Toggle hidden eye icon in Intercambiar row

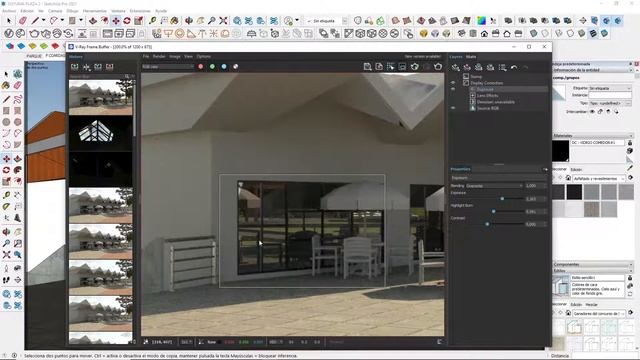tap(592, 111)
